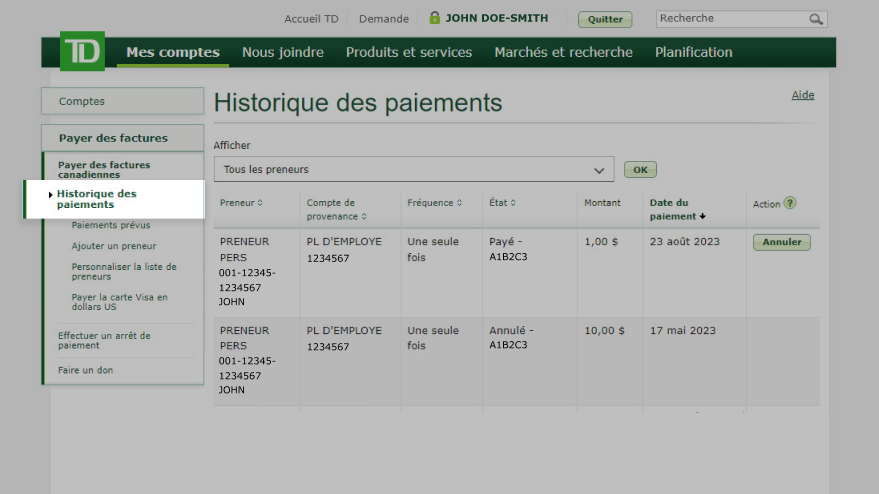Screen dimensions: 879x494
Task: Click the Preneur column header text
Action: 237,202
